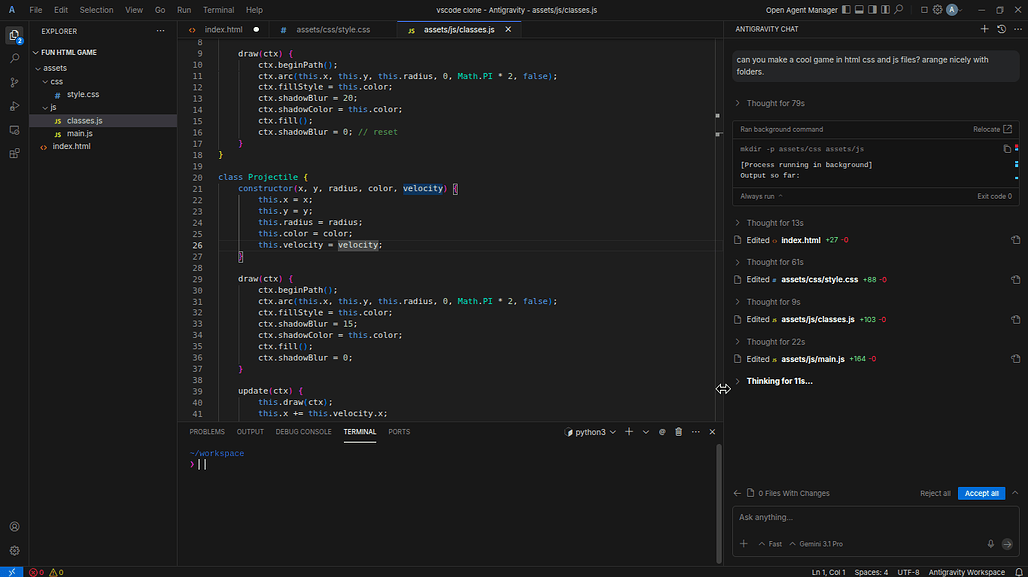
Task: Toggle primary side bar layout icon
Action: 846,10
